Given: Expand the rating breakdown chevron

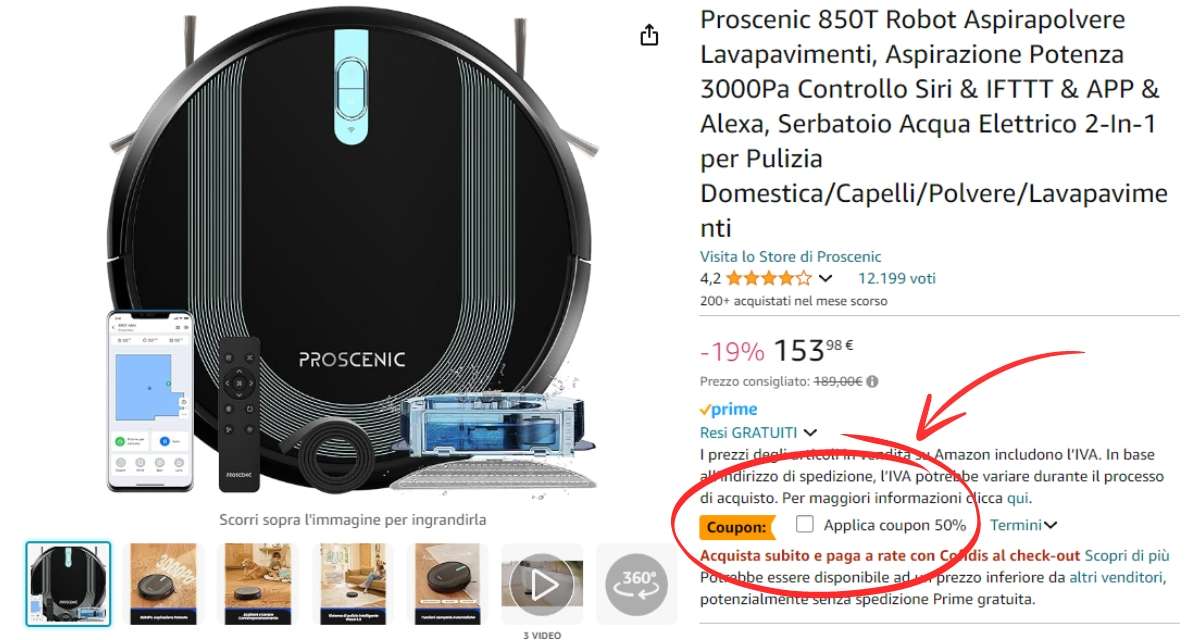Looking at the screenshot, I should pyautogui.click(x=825, y=278).
